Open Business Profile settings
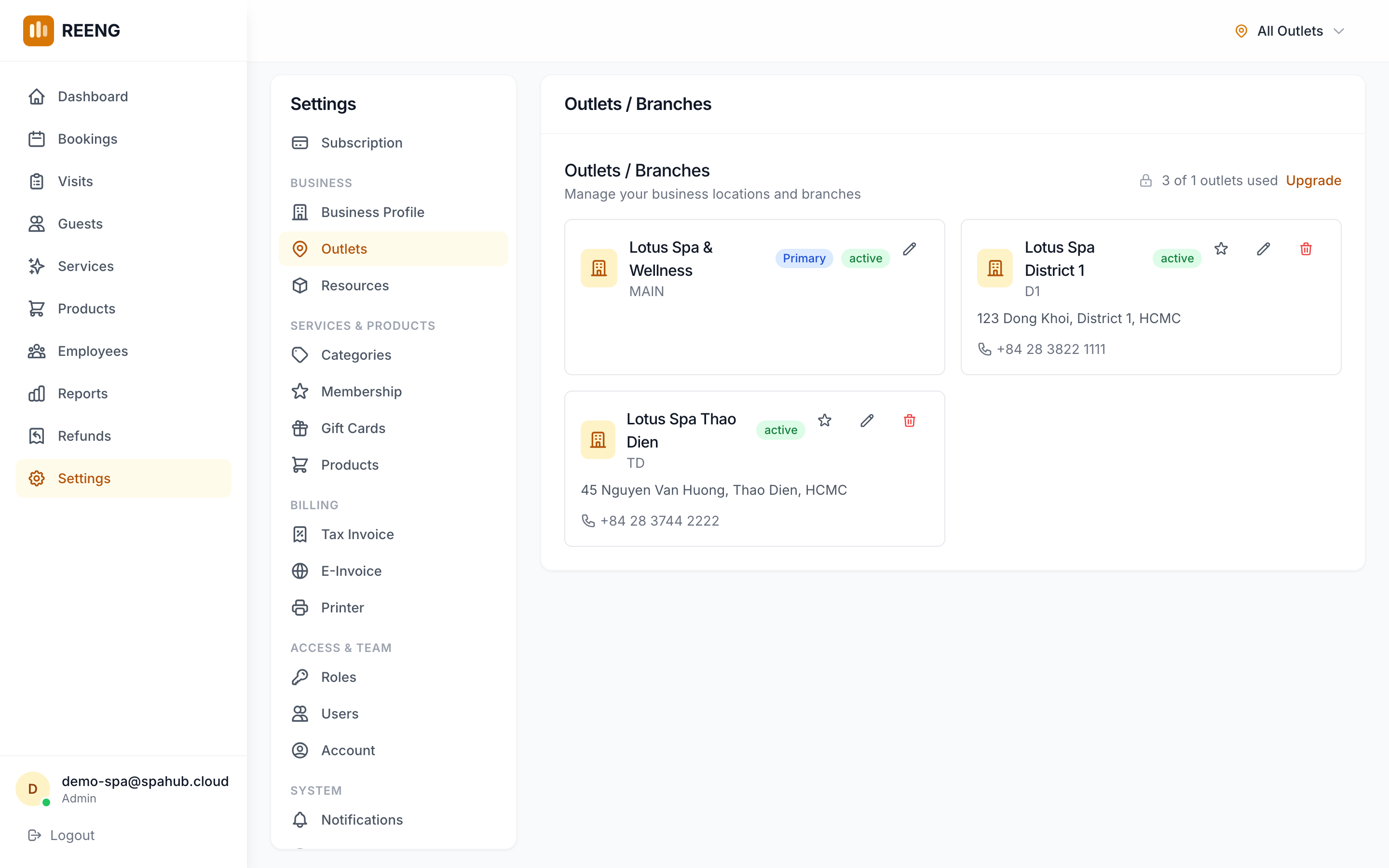Viewport: 1389px width, 868px height. 372,212
